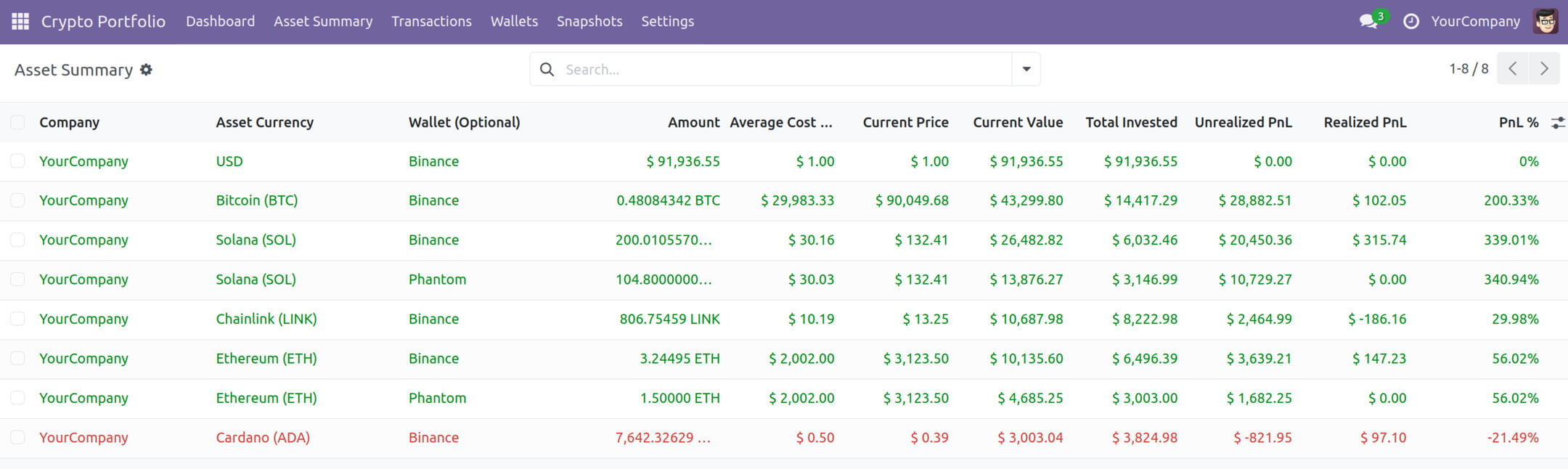
Task: Go to the previous page arrow
Action: pyautogui.click(x=1513, y=69)
